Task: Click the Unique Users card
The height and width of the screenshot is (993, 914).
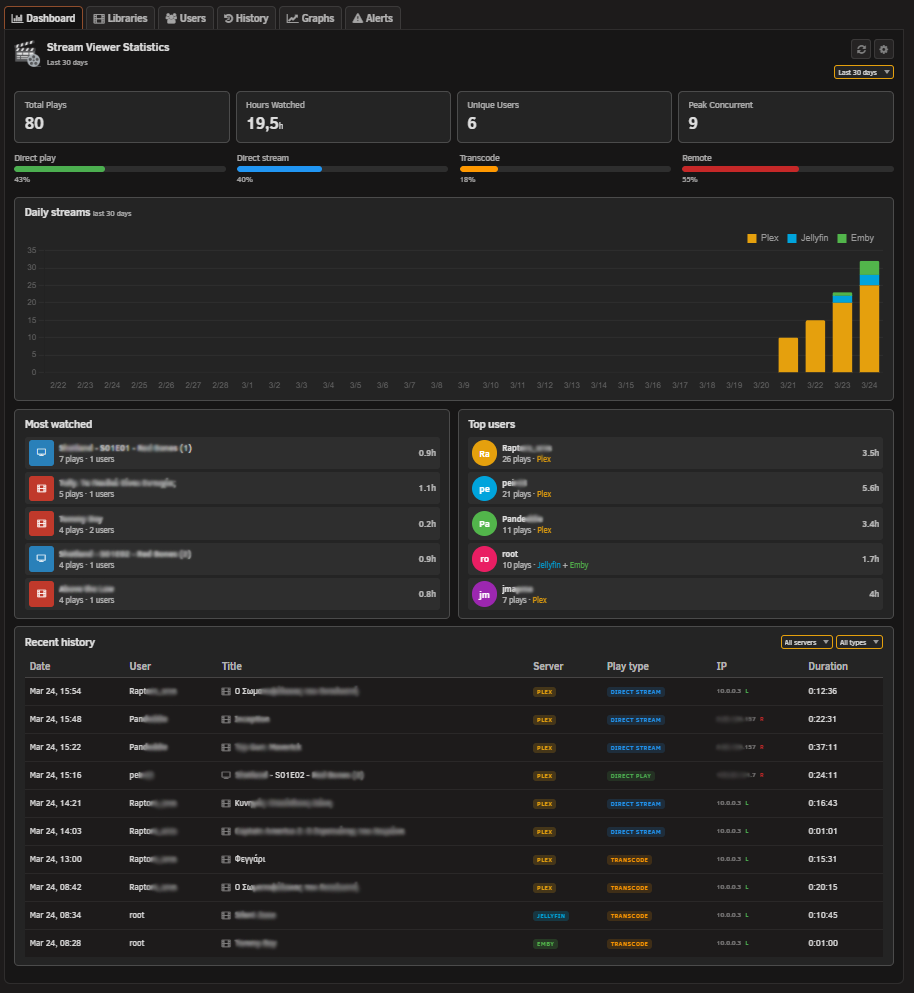Action: (x=564, y=117)
